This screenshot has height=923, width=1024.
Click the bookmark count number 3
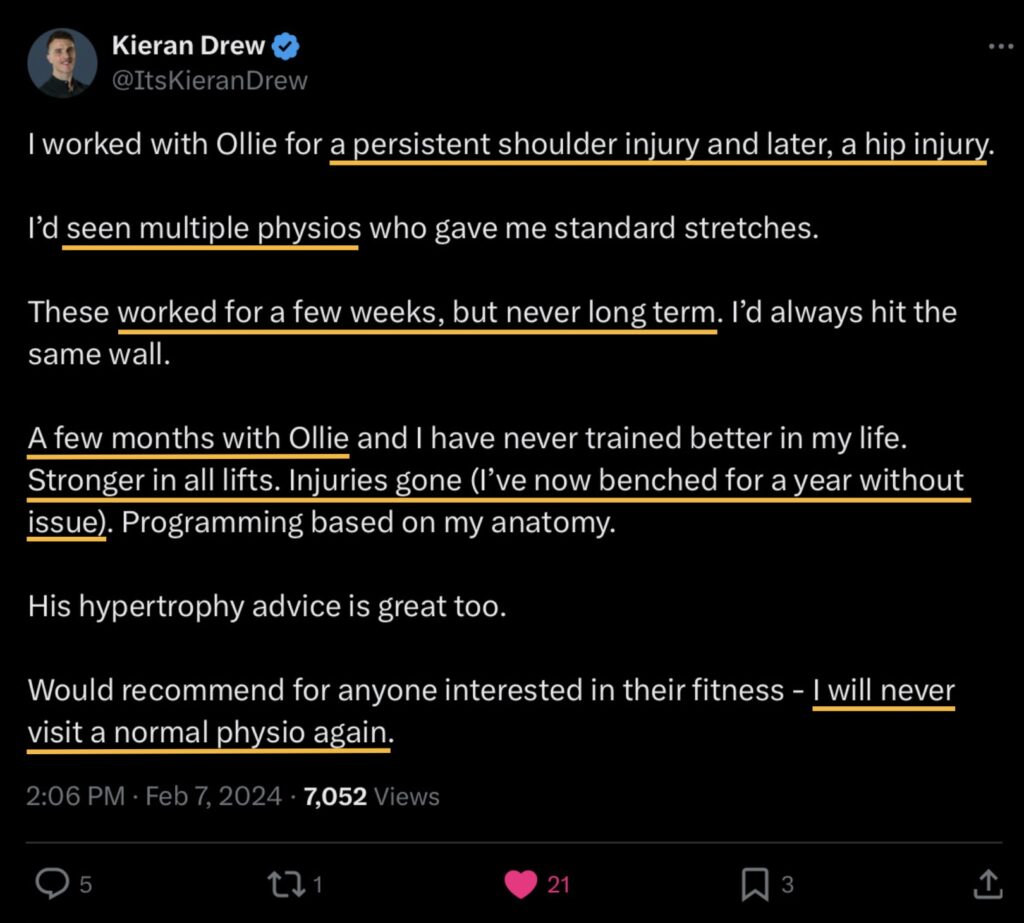[x=787, y=884]
